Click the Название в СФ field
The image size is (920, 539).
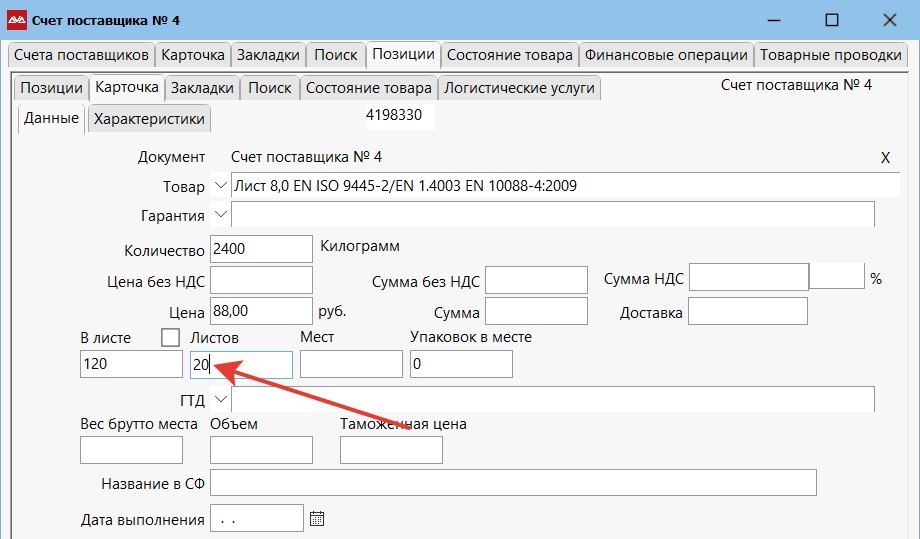click(513, 483)
